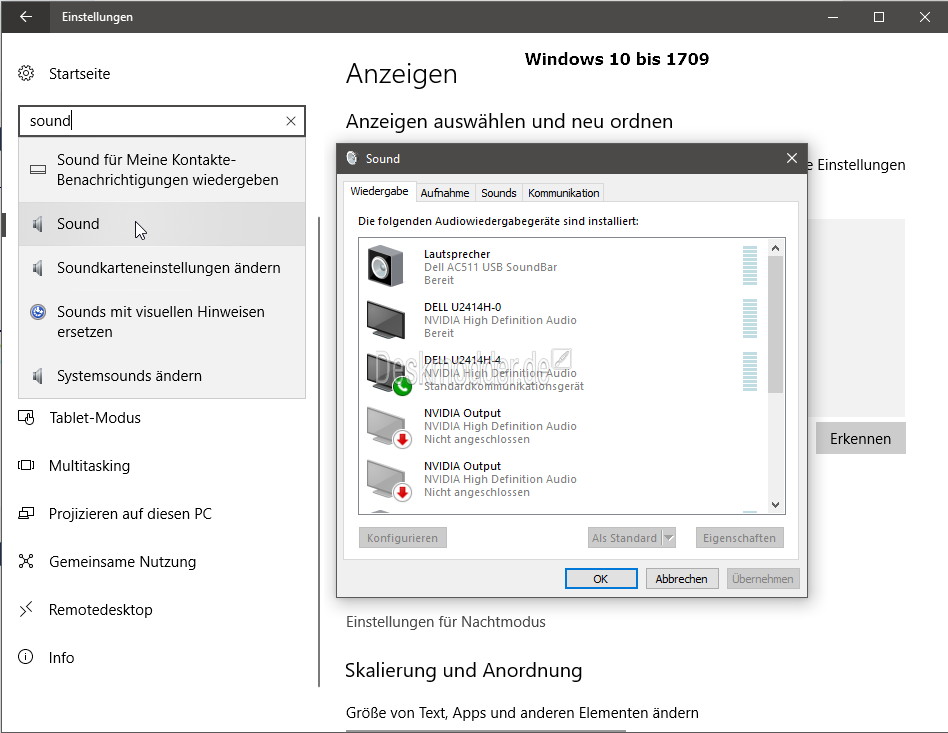Open Tablet-Modus via its sidebar icon
The height and width of the screenshot is (733, 948).
click(x=26, y=417)
